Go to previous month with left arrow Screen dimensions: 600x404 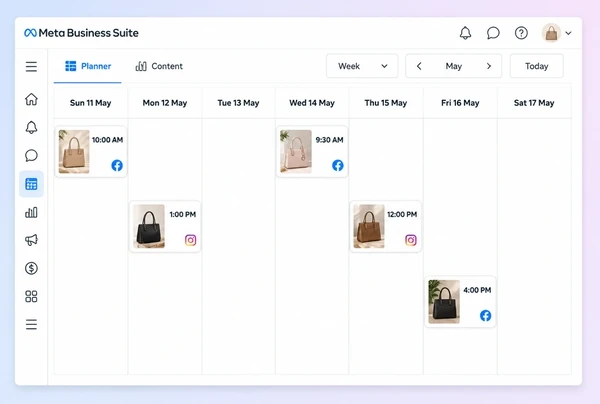(419, 66)
